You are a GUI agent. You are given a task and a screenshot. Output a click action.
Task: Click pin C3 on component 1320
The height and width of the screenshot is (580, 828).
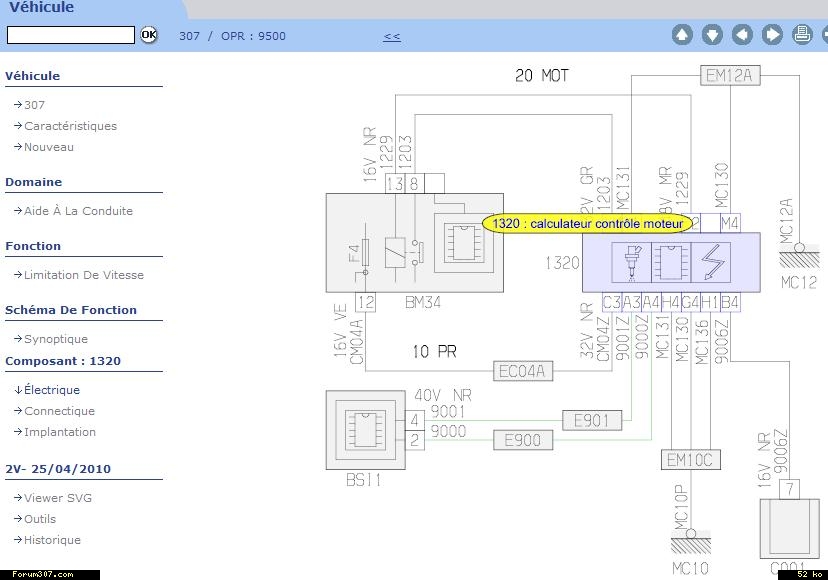coord(611,302)
